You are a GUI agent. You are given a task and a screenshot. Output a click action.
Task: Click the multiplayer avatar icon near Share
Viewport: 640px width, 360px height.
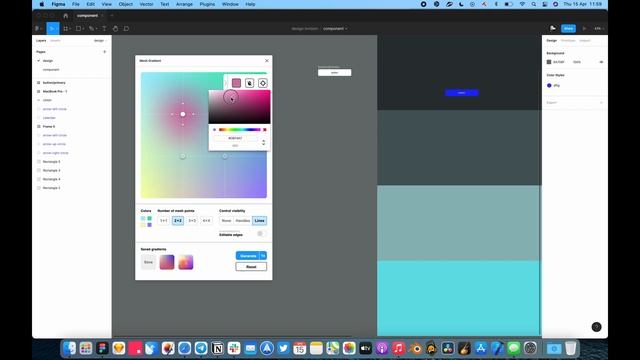pyautogui.click(x=553, y=29)
